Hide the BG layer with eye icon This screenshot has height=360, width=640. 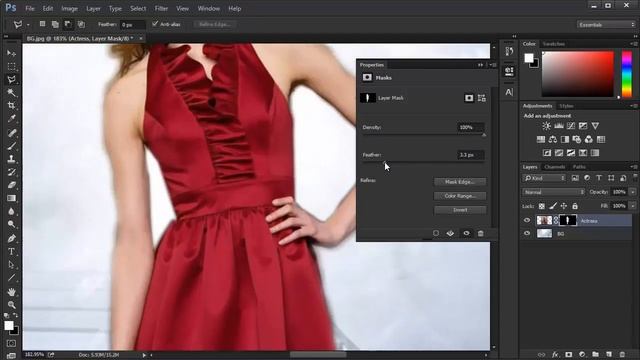[527, 233]
